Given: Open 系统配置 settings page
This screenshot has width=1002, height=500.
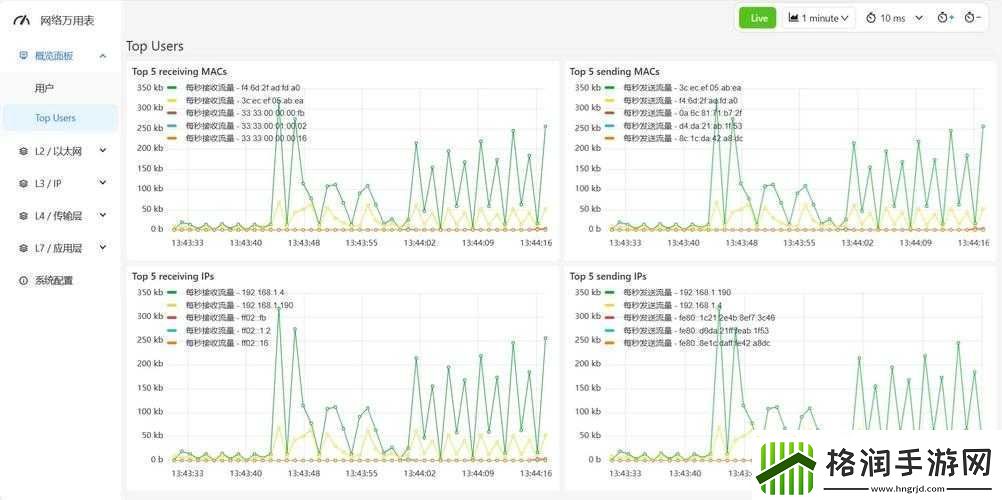Looking at the screenshot, I should (x=53, y=280).
